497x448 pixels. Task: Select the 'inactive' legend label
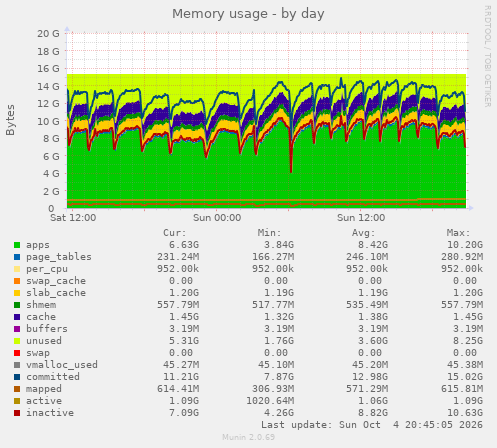[x=50, y=413]
